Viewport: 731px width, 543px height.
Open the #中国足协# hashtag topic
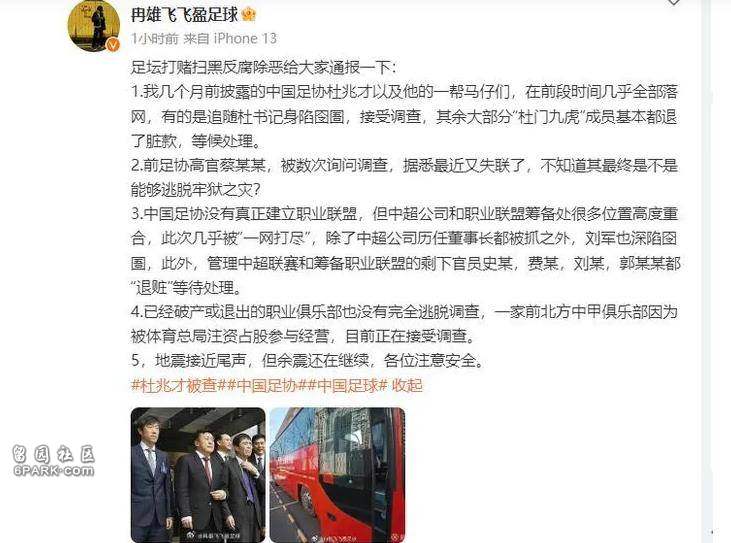(266, 385)
